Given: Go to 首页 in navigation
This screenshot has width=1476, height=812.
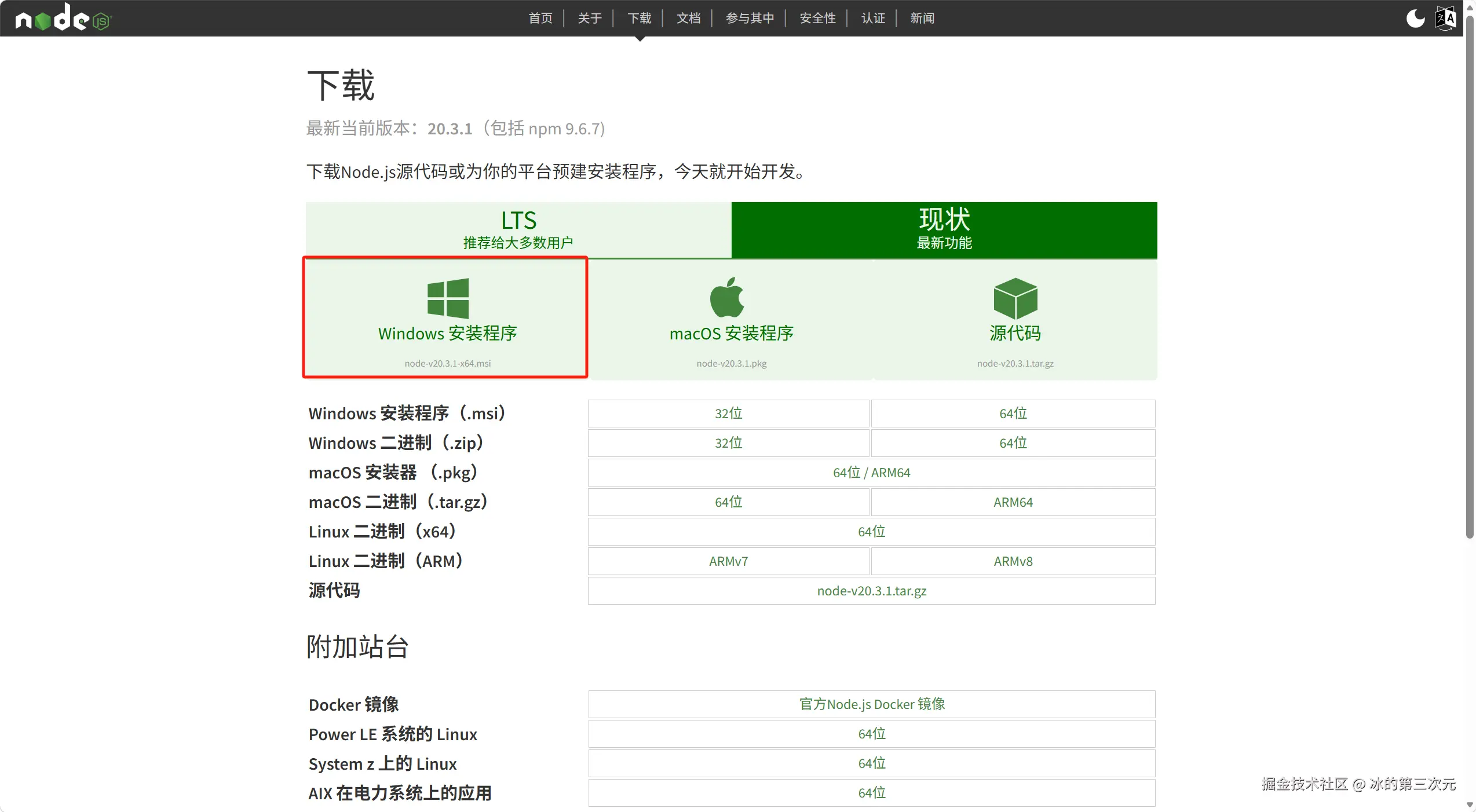Looking at the screenshot, I should tap(540, 18).
